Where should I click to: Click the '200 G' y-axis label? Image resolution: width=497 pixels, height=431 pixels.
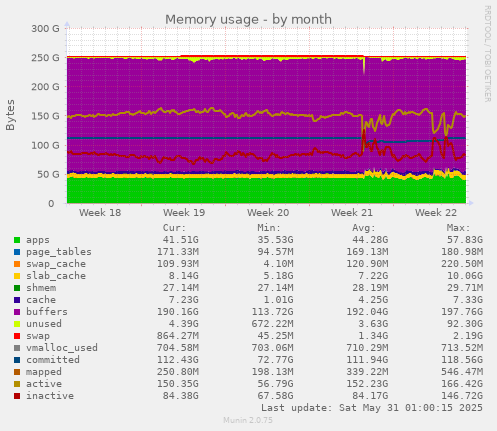[45, 87]
